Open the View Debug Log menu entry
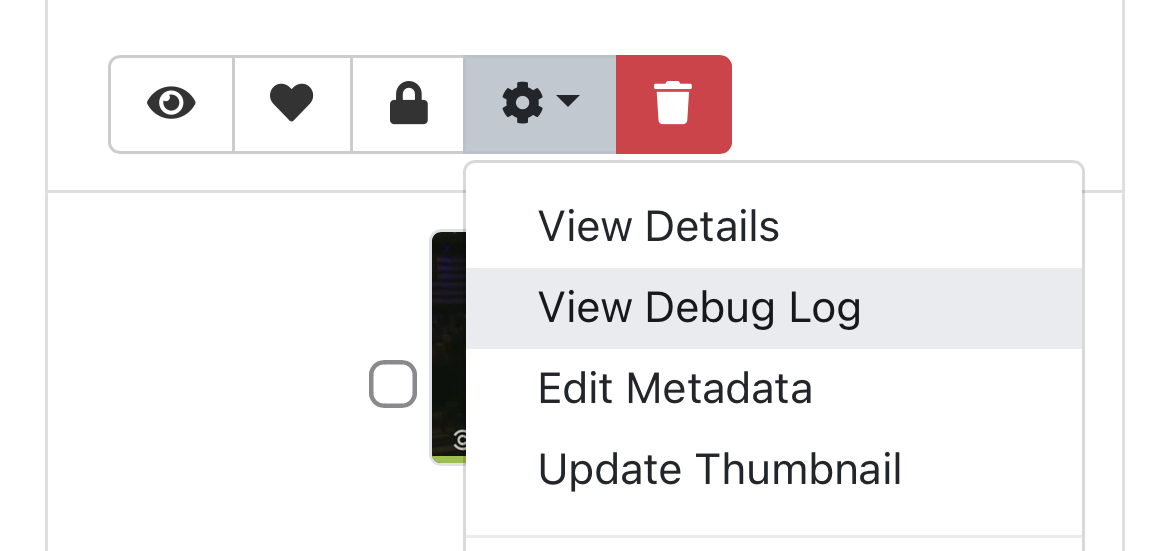This screenshot has height=551, width=1170. click(699, 308)
